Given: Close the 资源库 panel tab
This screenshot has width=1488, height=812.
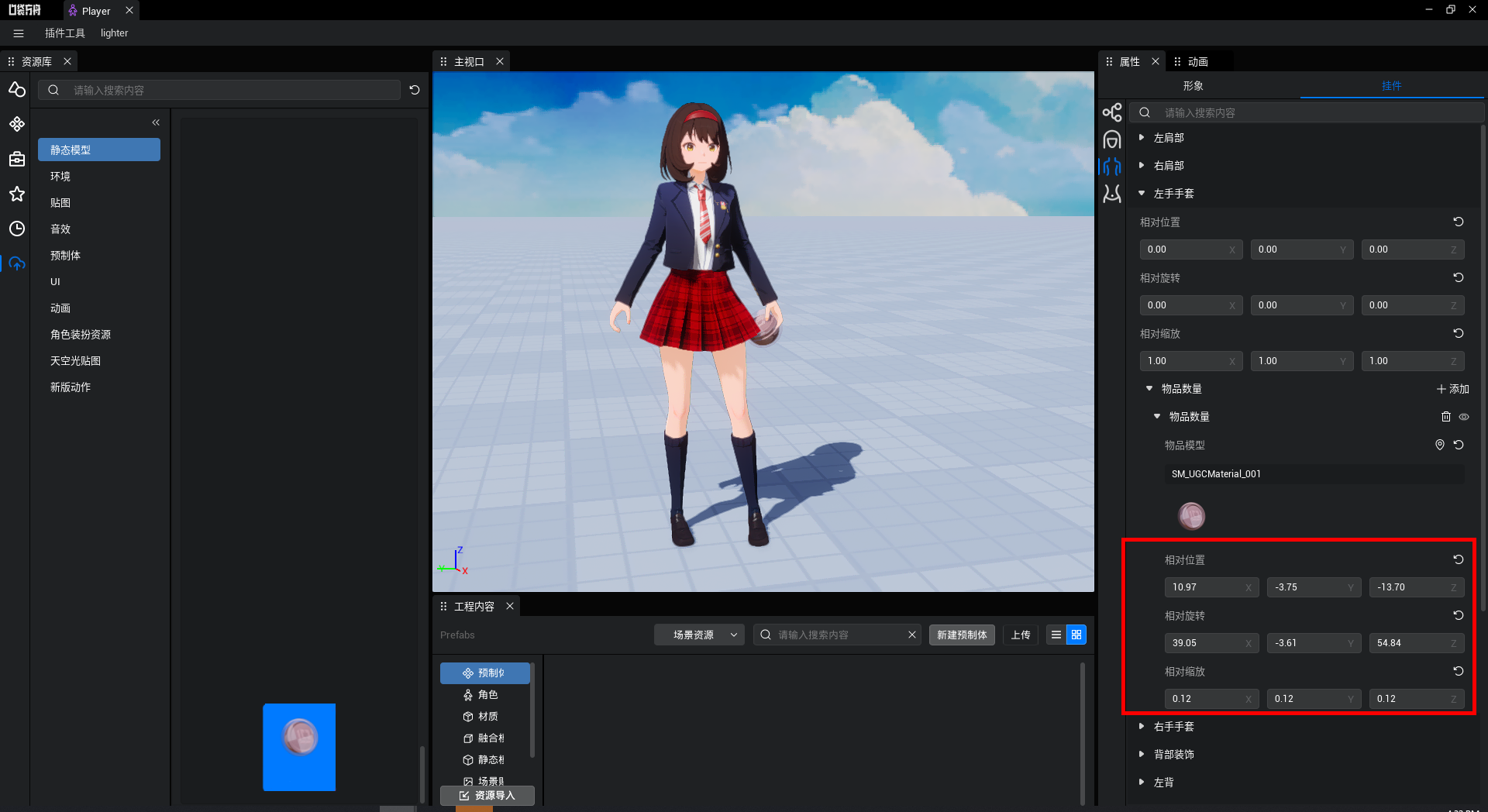Looking at the screenshot, I should coord(67,61).
